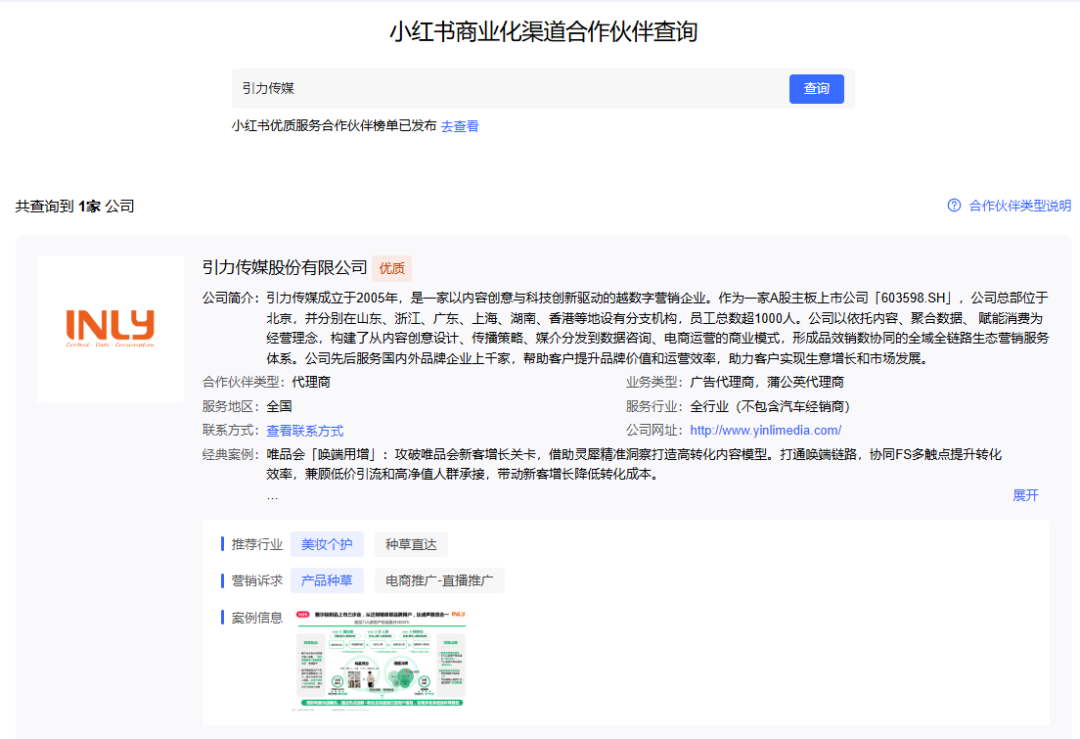1080x739 pixels.
Task: Click the 广告代理商，蒲公英代理商 business type value
Action: [767, 382]
